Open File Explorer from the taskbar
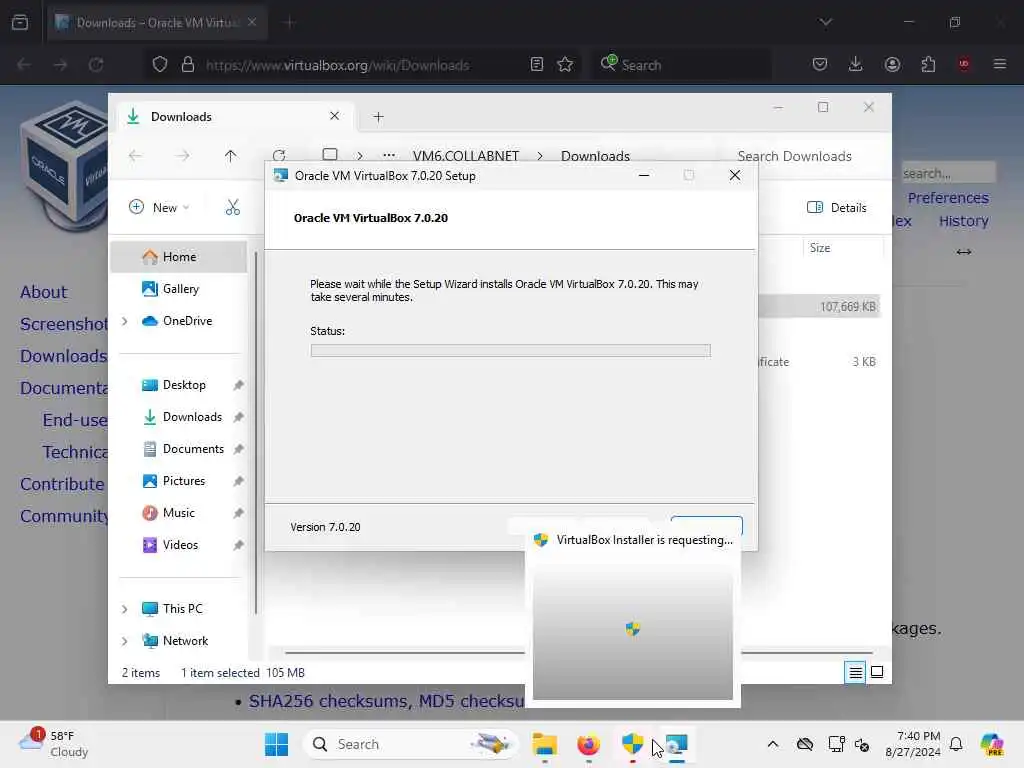The width and height of the screenshot is (1024, 768). click(544, 744)
